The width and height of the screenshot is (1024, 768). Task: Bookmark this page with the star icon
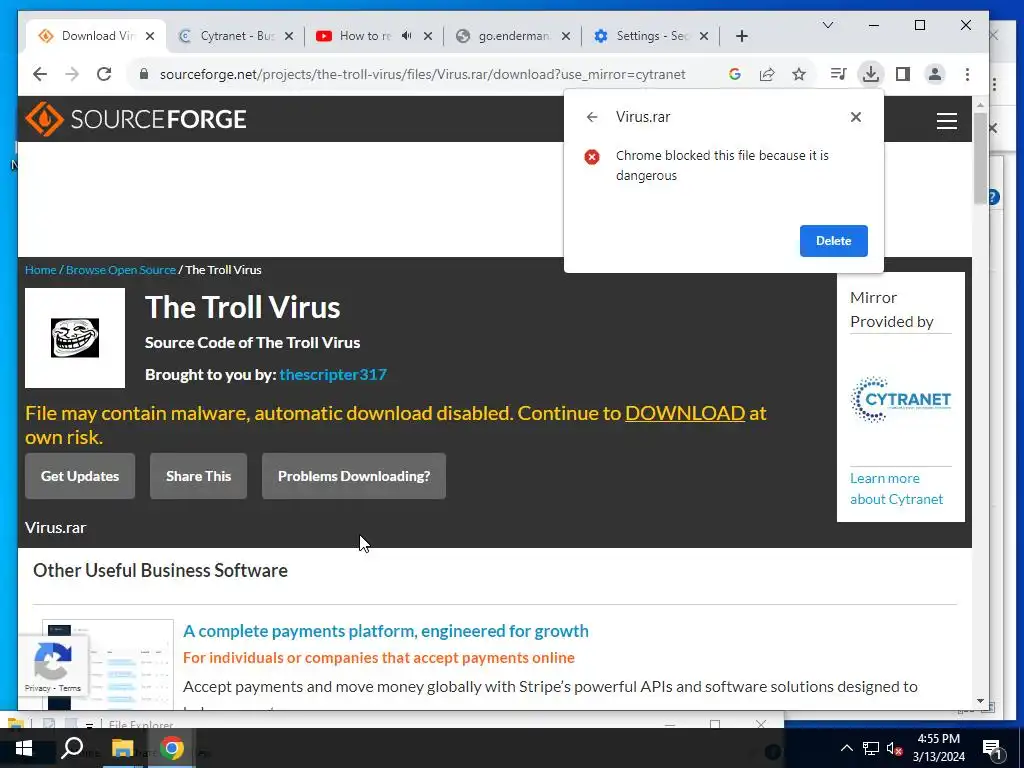click(799, 74)
